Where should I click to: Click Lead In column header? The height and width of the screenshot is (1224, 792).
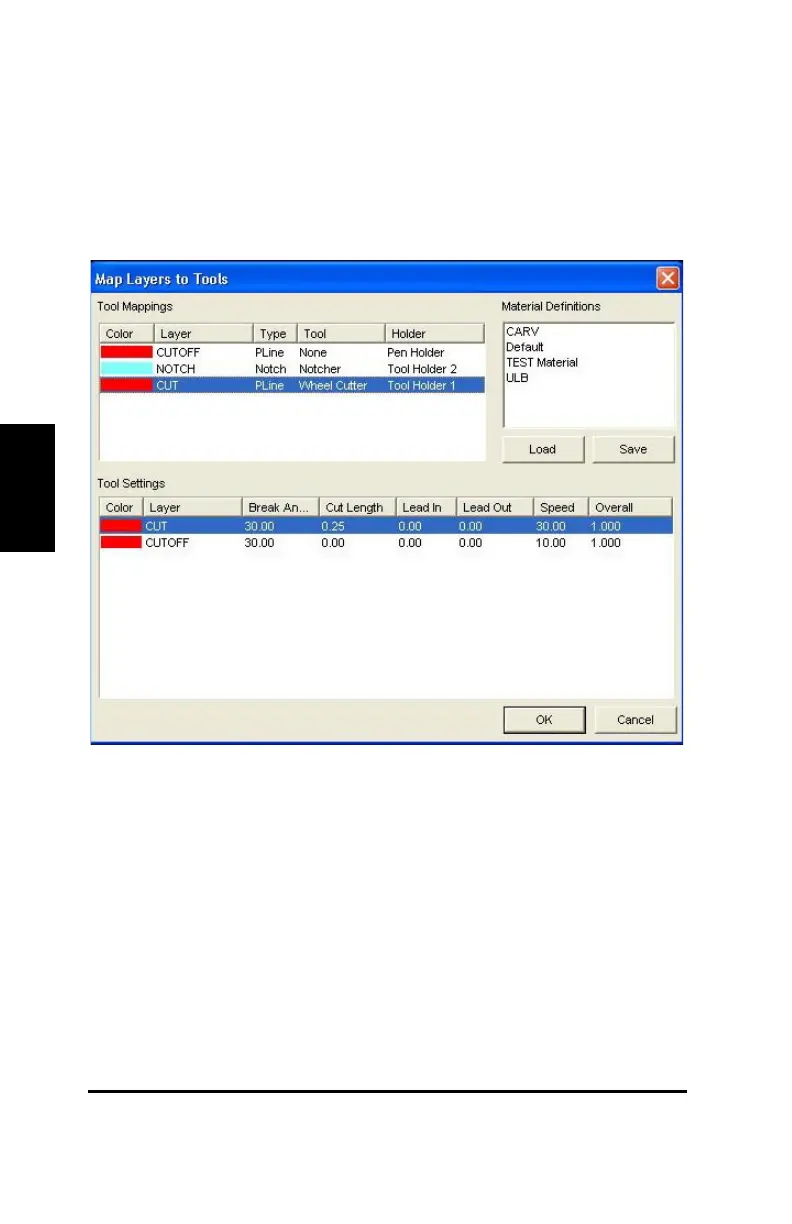point(426,508)
